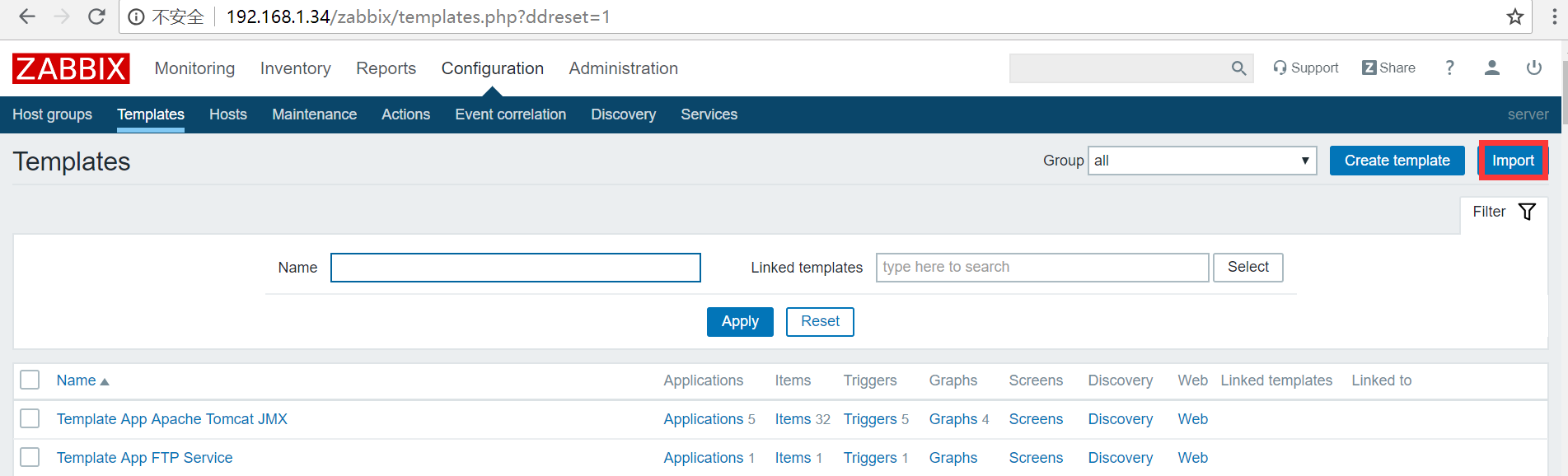Viewport: 1568px width, 476px height.
Task: Open the help question mark icon
Action: 1449,68
